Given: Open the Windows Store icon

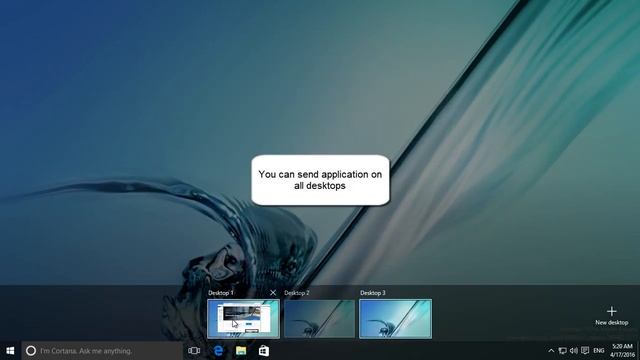Looking at the screenshot, I should [x=264, y=351].
